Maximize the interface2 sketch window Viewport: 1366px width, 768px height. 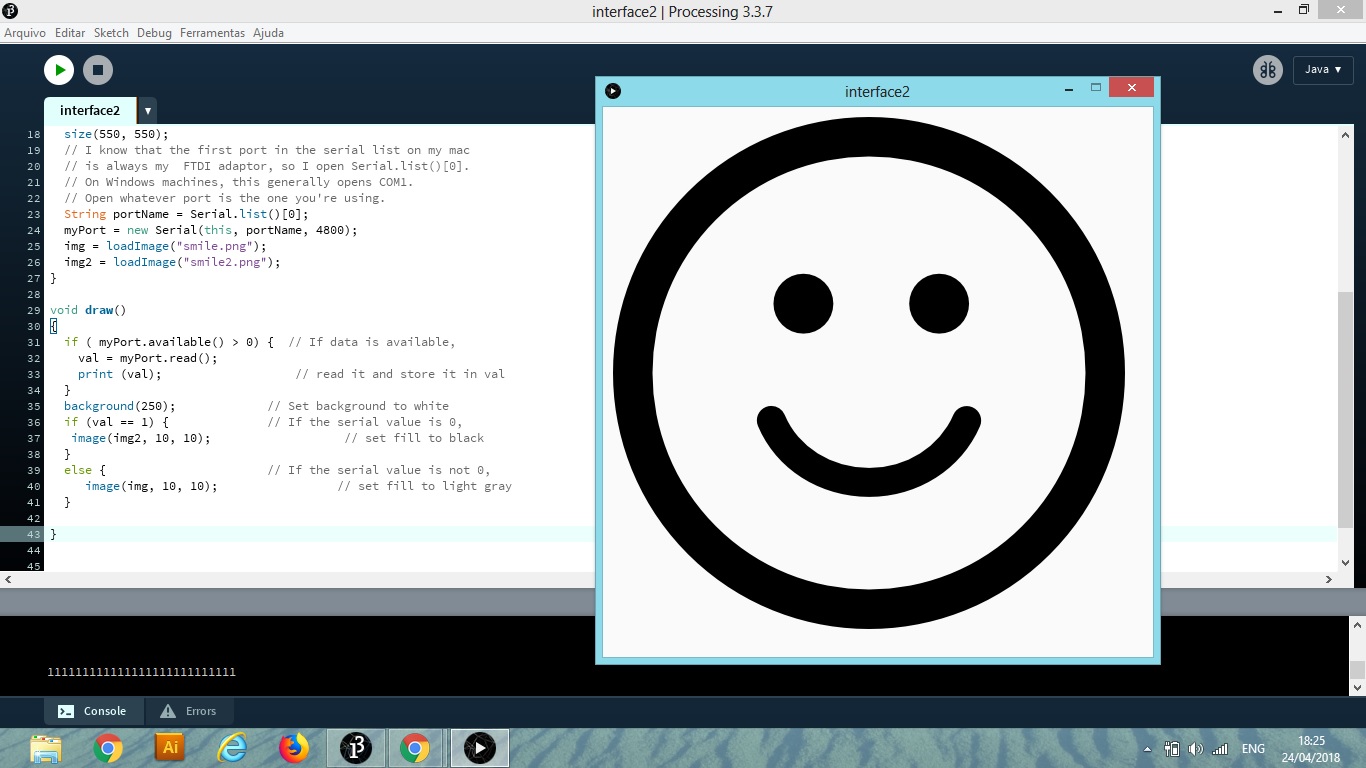click(1095, 88)
